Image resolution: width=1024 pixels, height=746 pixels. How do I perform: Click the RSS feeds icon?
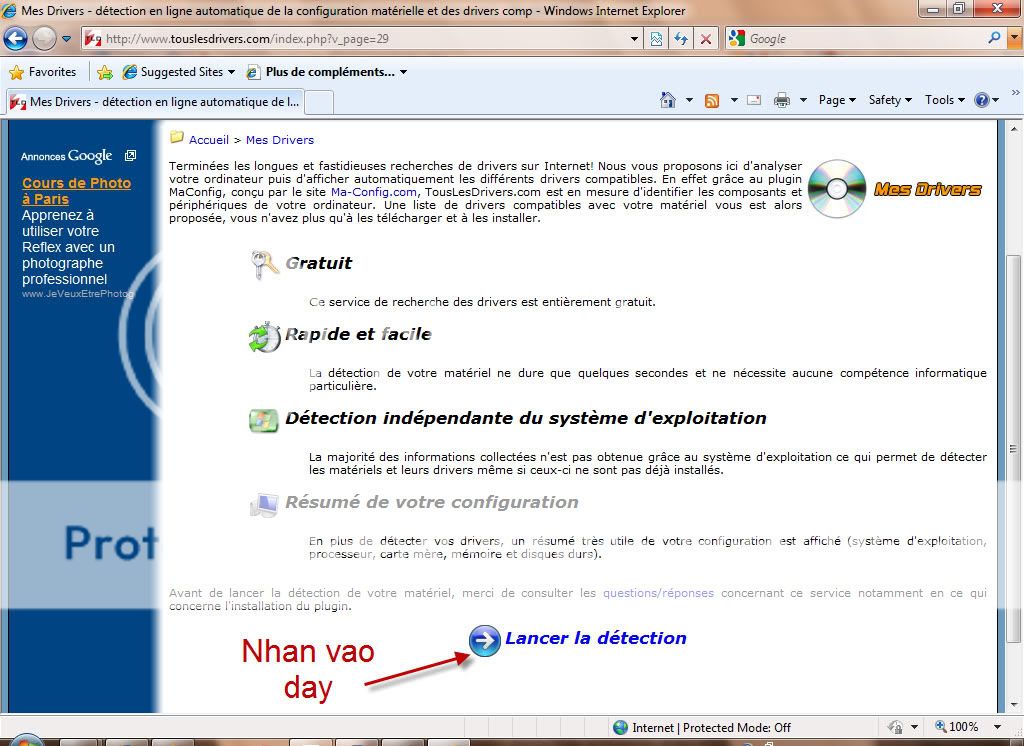pyautogui.click(x=712, y=100)
